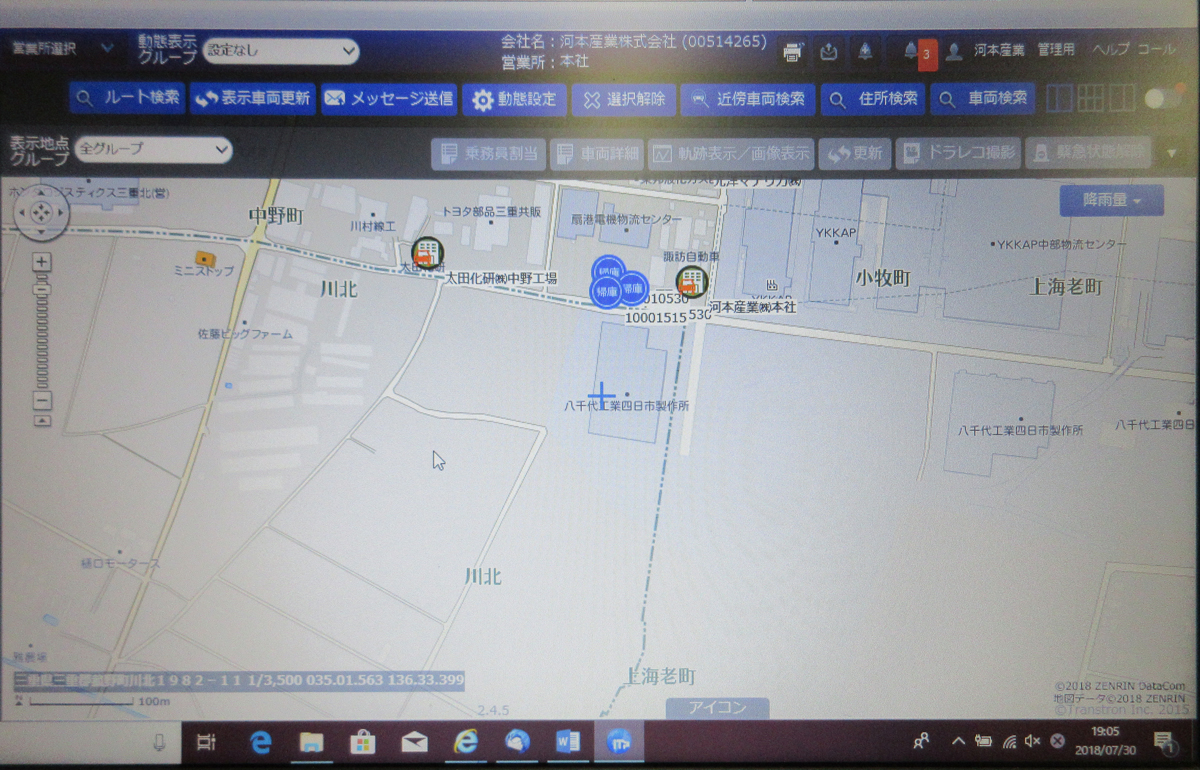Image resolution: width=1200 pixels, height=770 pixels.
Task: Switch to grid layout view
Action: [1090, 98]
